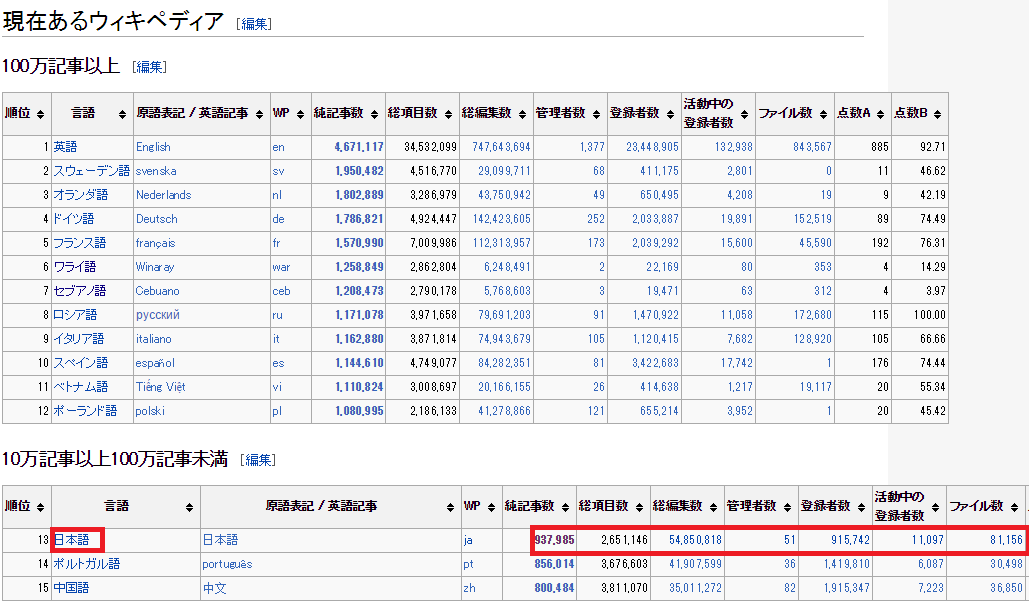Open the ポルトガル語 language article

[x=87, y=564]
